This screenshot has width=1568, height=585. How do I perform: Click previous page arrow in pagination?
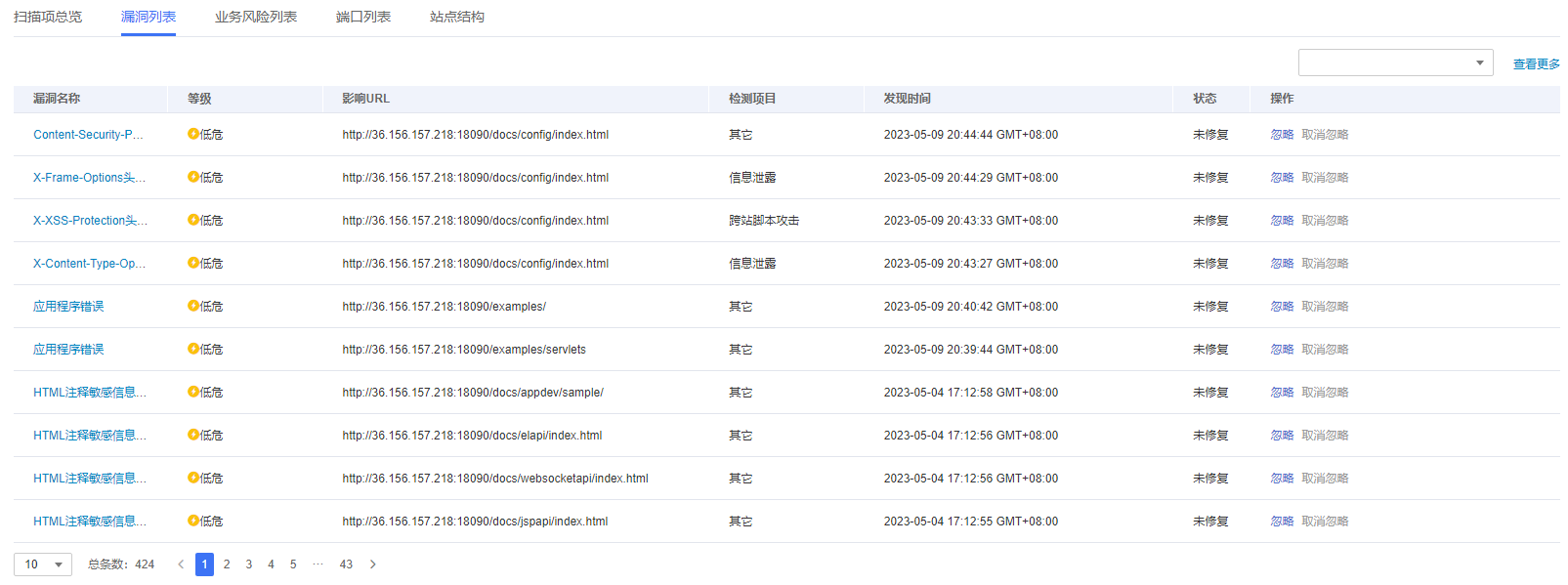181,564
